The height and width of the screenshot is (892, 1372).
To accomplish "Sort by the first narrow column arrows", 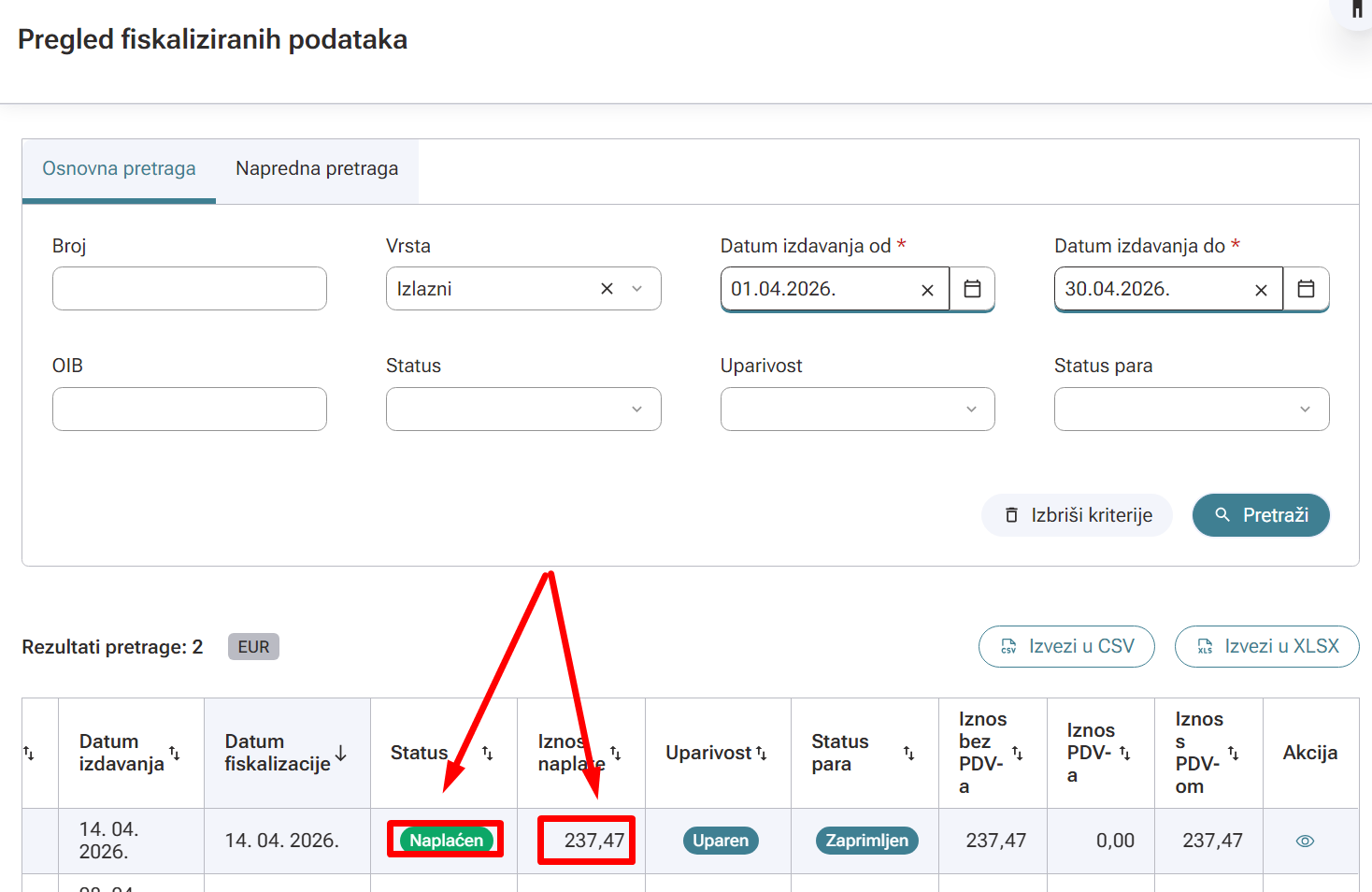I will point(28,753).
